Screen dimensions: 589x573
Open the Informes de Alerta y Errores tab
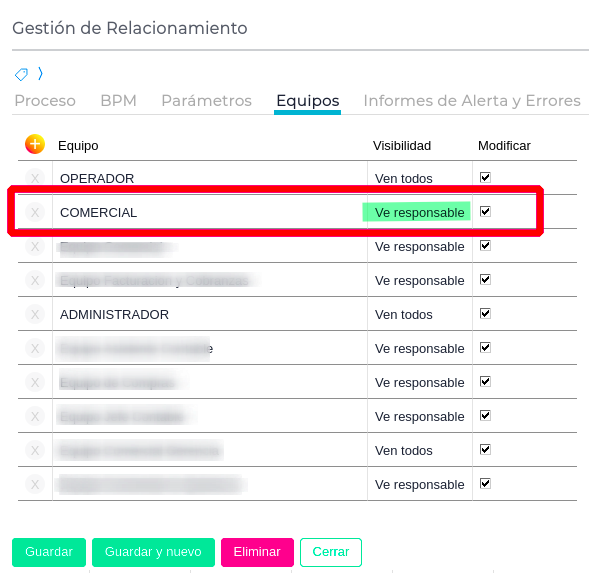pyautogui.click(x=472, y=101)
